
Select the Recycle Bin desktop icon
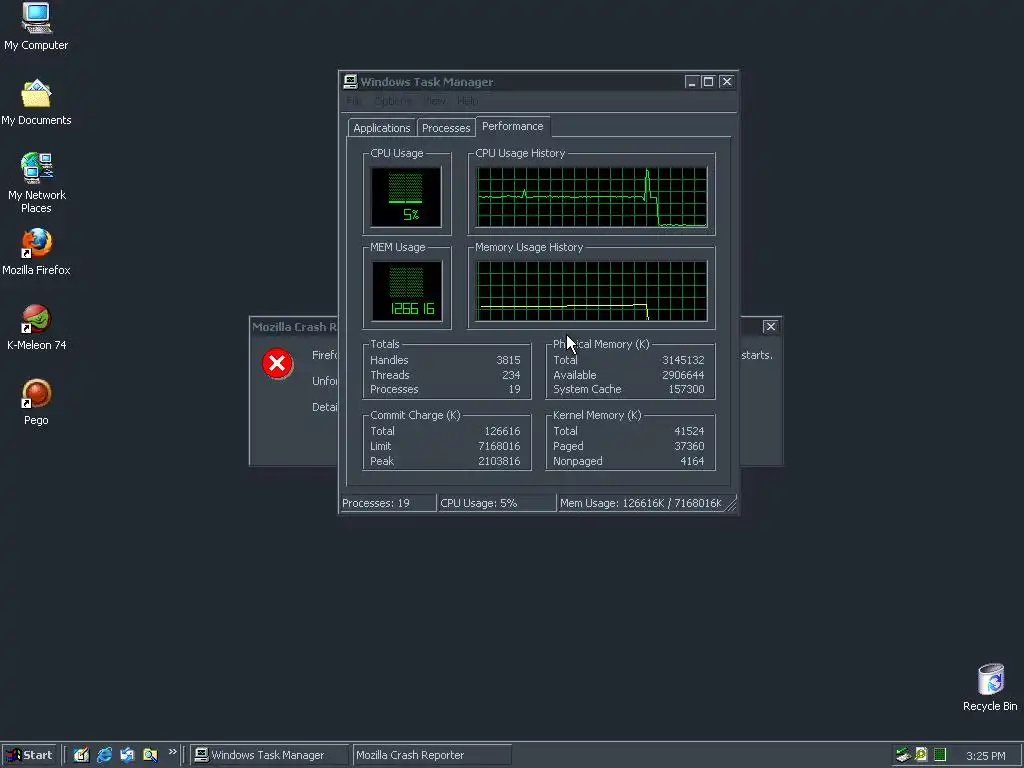coord(990,687)
